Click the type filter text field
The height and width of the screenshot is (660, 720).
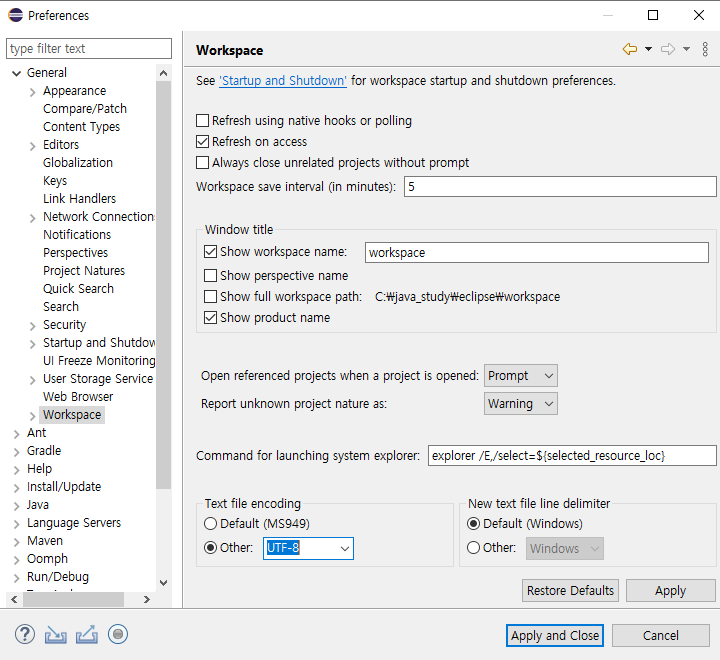click(89, 49)
